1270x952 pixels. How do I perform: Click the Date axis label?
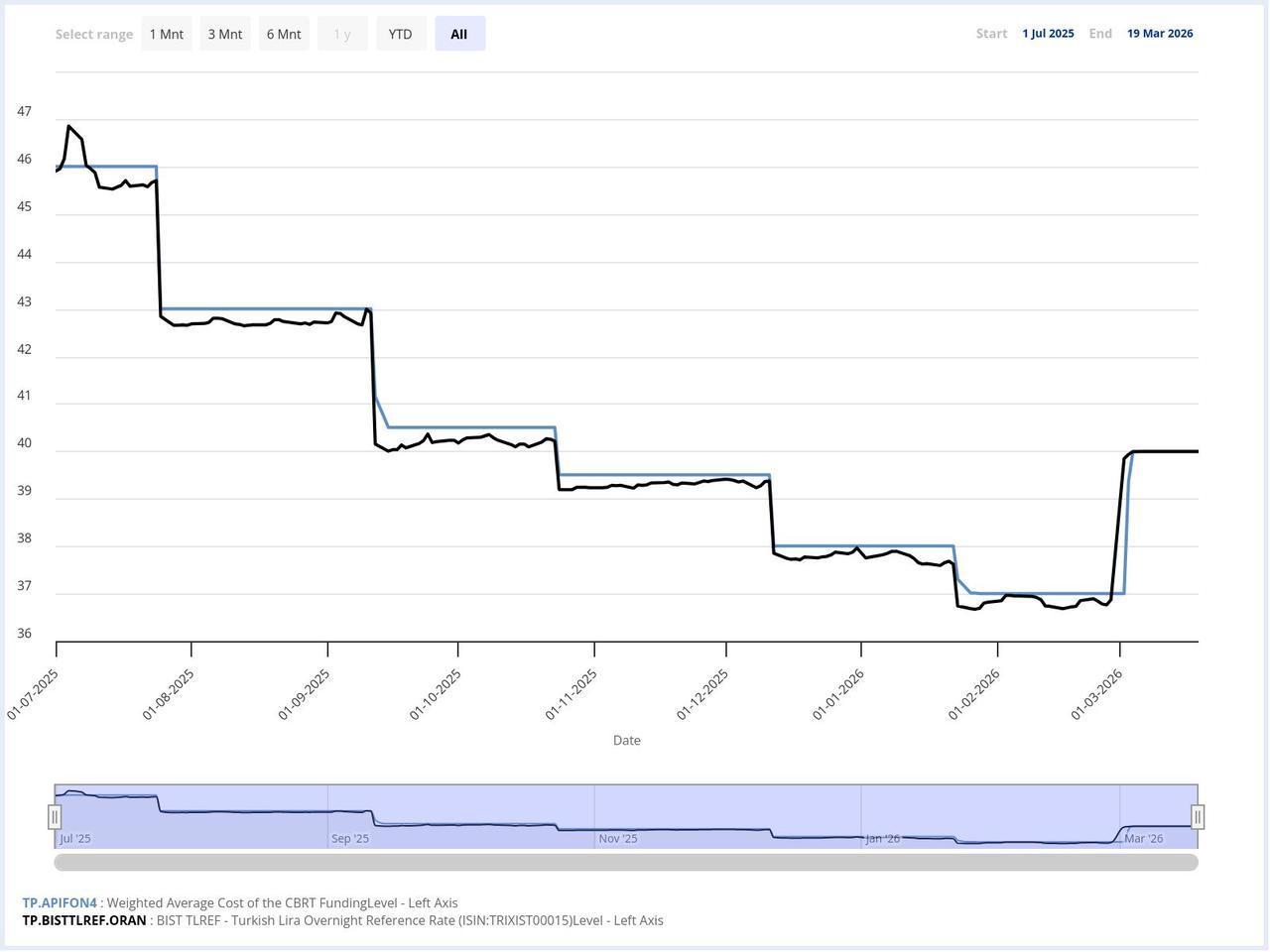[x=626, y=740]
